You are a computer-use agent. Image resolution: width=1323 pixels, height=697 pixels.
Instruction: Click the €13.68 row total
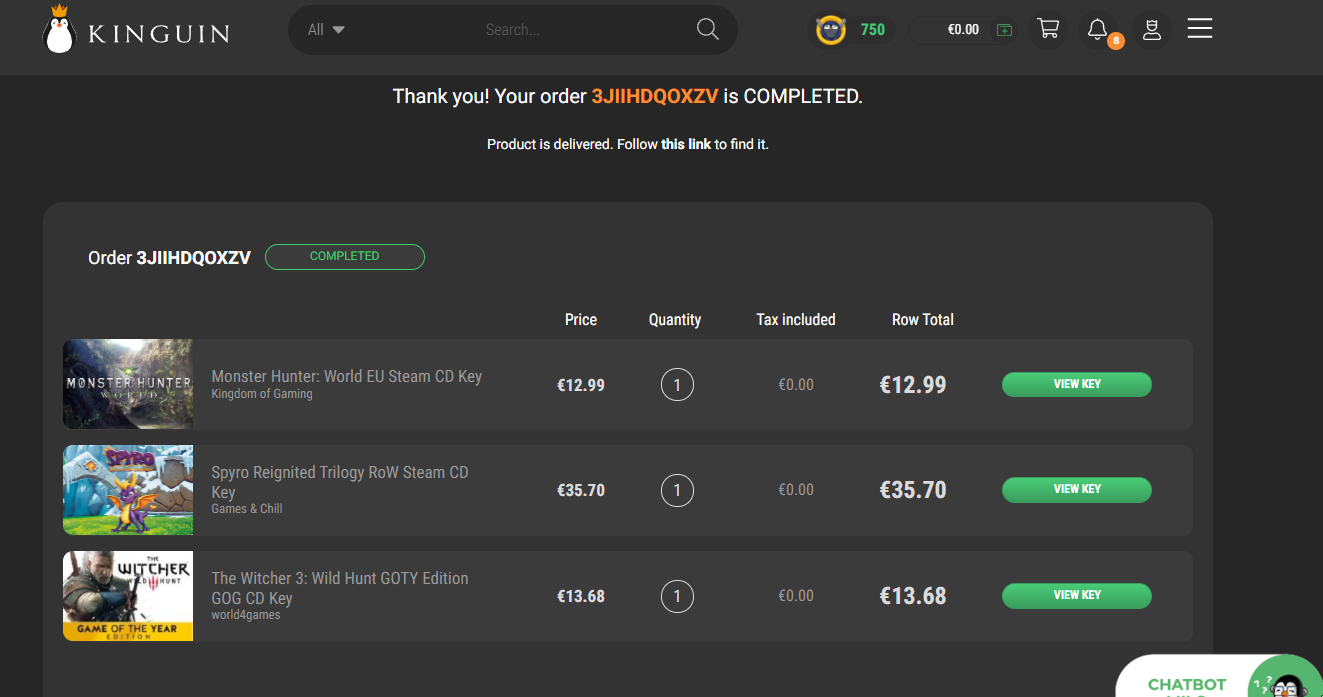(913, 596)
